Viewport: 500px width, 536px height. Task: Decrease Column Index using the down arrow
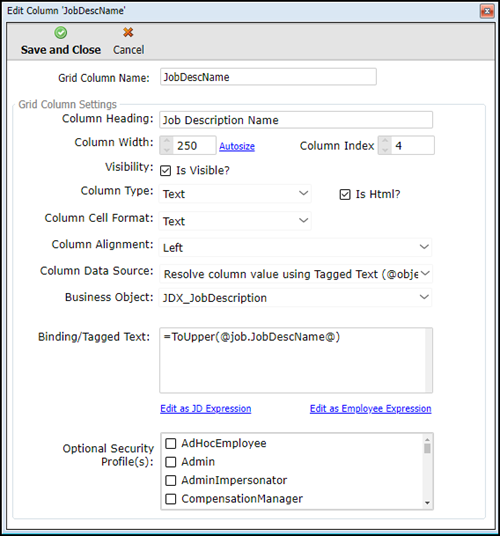coord(385,150)
